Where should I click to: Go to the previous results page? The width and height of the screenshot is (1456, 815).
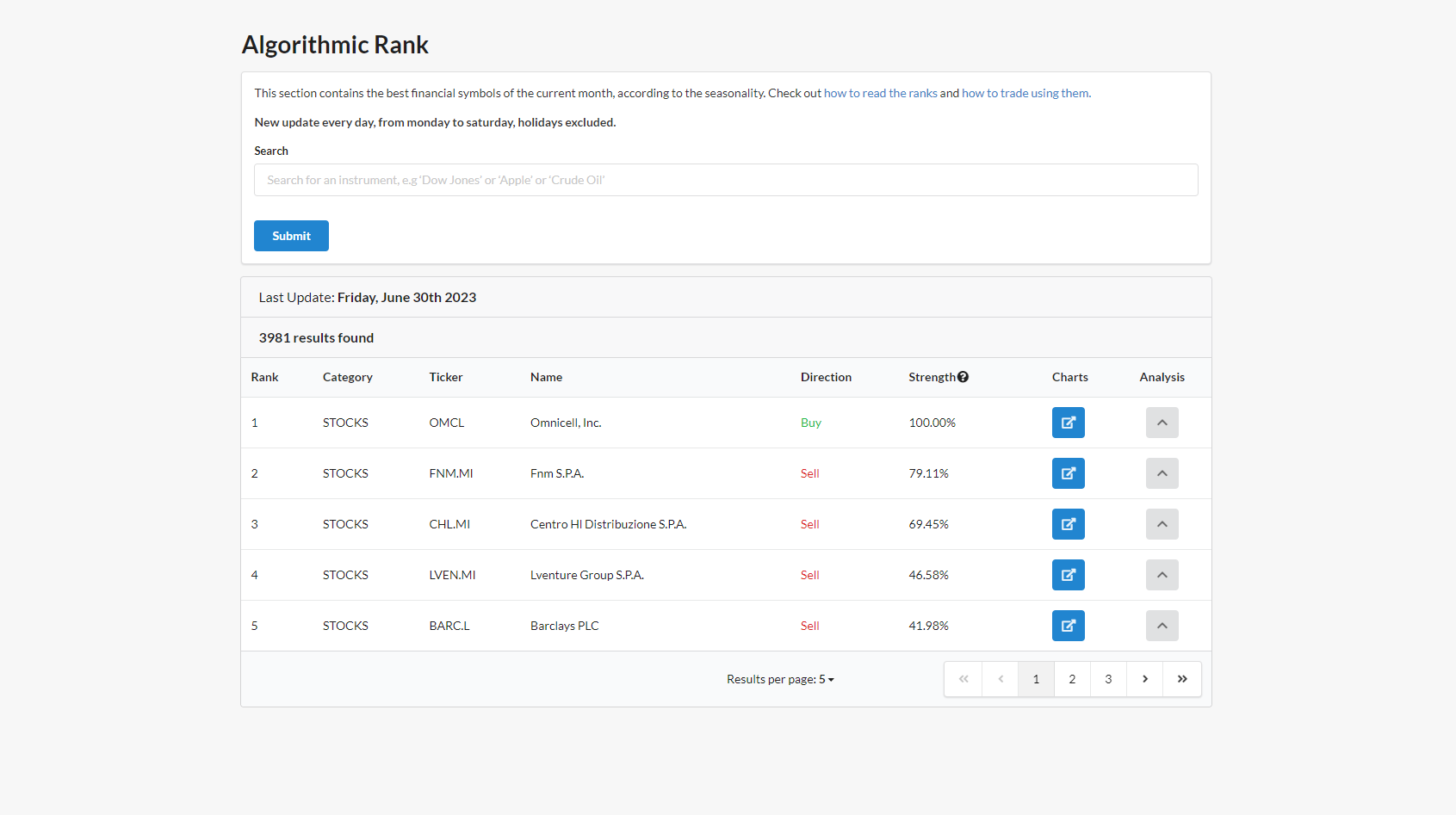pos(1000,679)
